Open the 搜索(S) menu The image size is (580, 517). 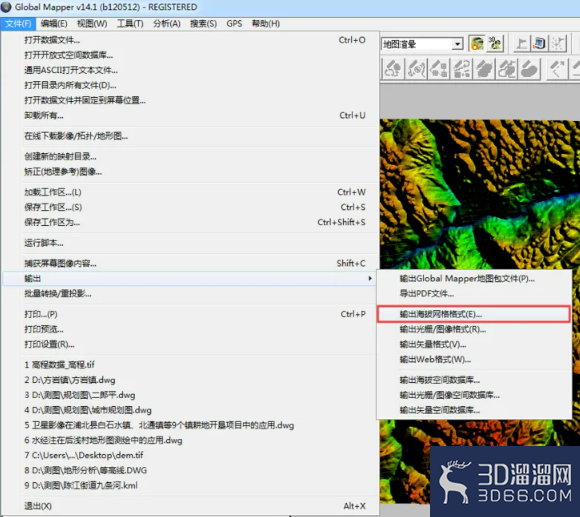203,24
